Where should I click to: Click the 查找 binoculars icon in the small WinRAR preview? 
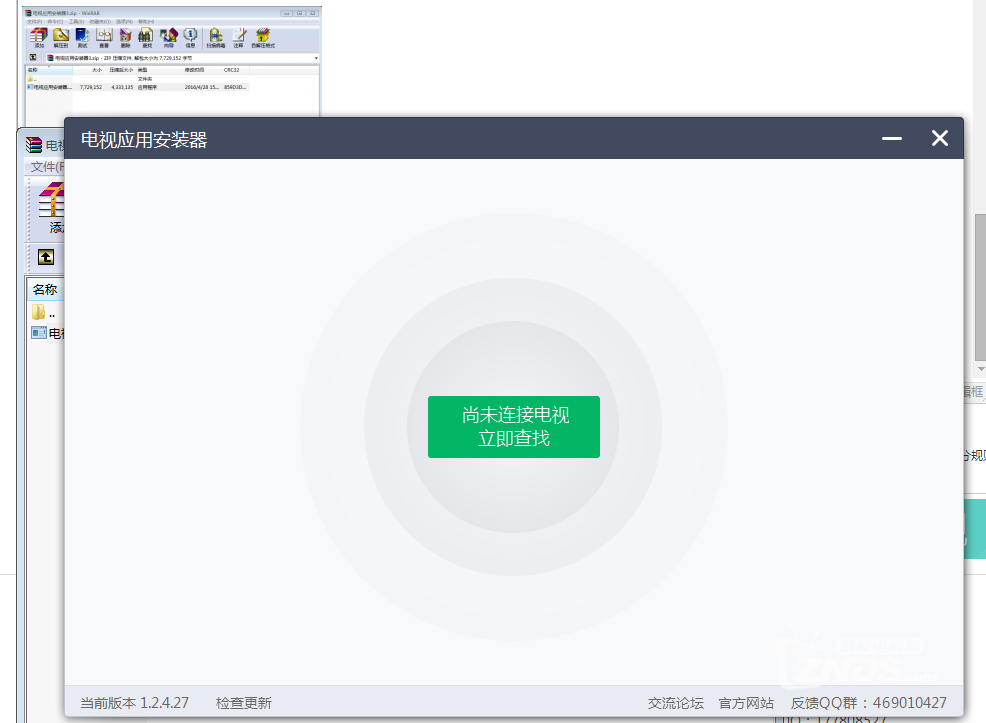[x=147, y=38]
